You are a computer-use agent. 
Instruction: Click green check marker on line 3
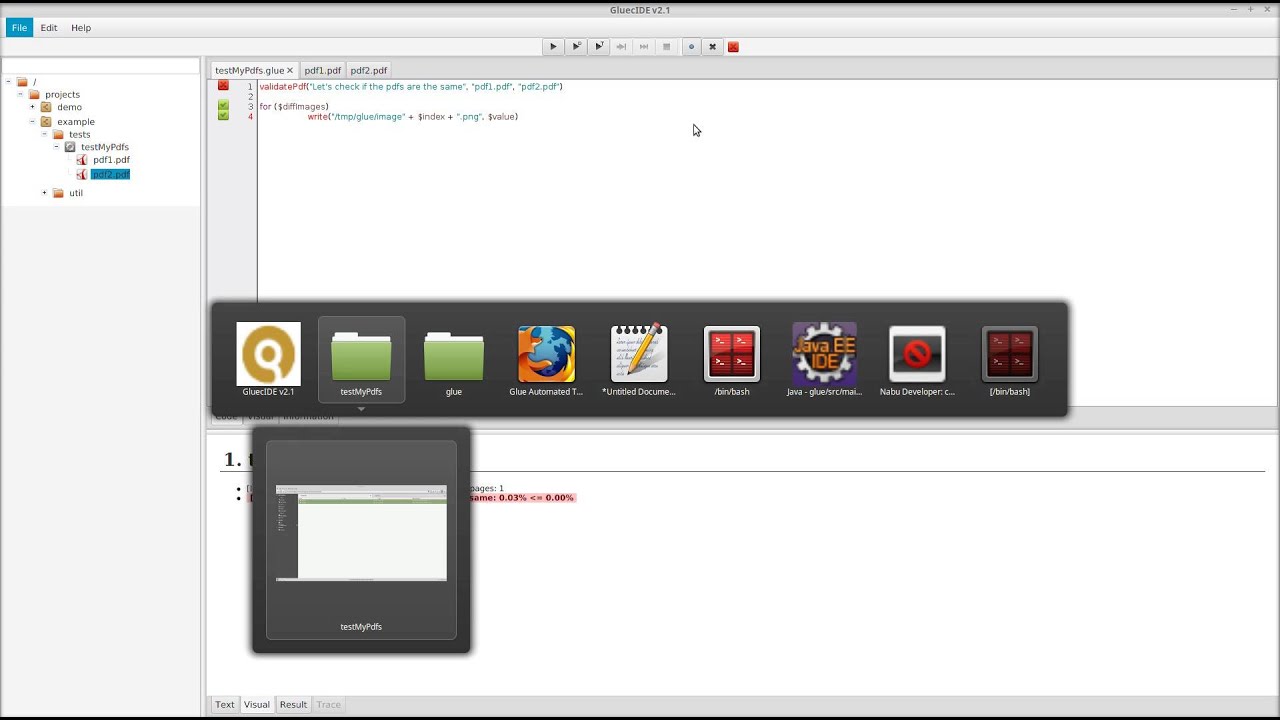point(223,106)
